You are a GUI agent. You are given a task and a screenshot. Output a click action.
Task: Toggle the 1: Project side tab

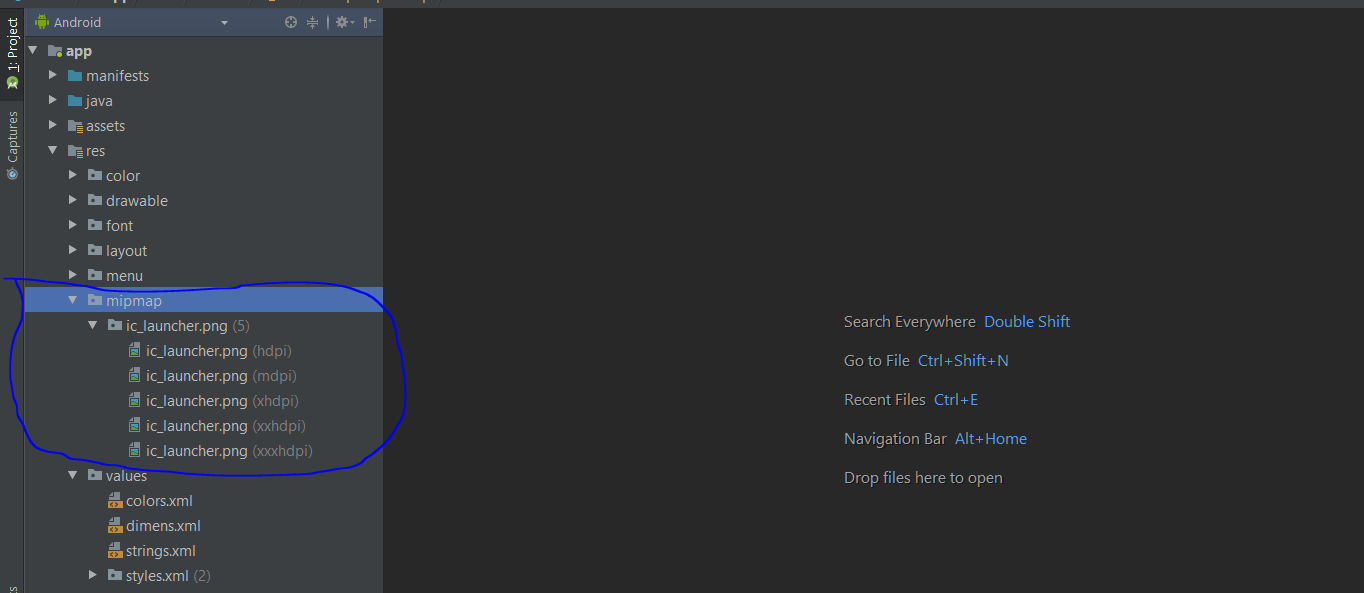(x=12, y=52)
